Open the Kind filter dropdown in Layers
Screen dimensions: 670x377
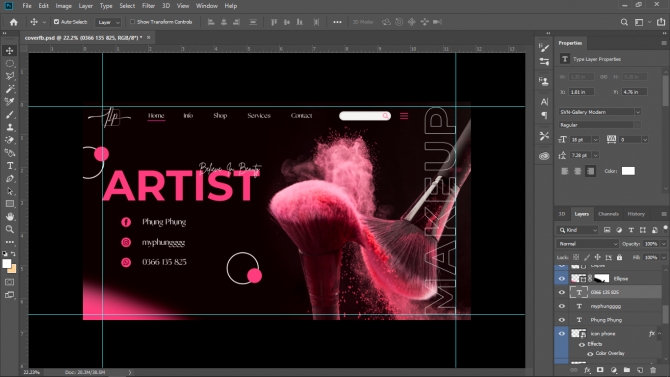[578, 230]
